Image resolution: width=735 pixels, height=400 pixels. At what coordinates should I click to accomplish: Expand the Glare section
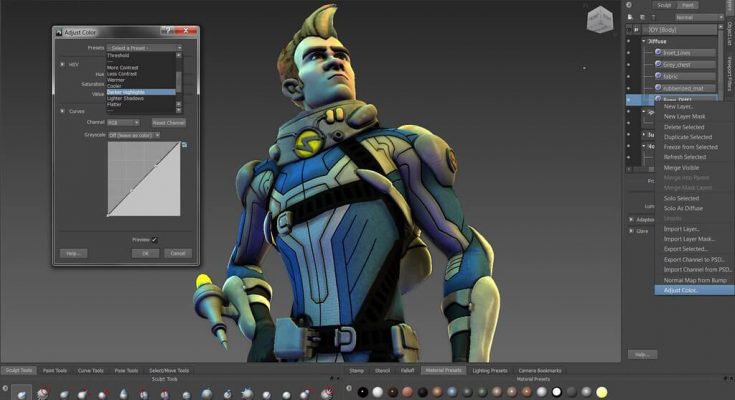(x=631, y=231)
